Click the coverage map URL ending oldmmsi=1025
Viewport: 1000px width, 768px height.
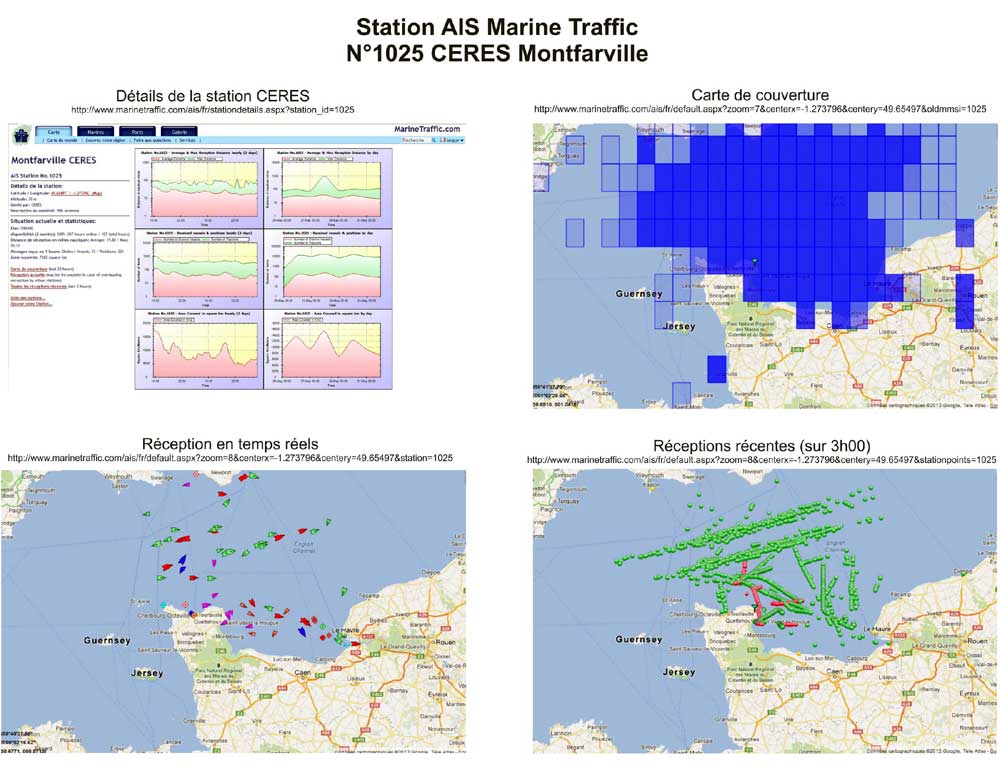(x=760, y=109)
